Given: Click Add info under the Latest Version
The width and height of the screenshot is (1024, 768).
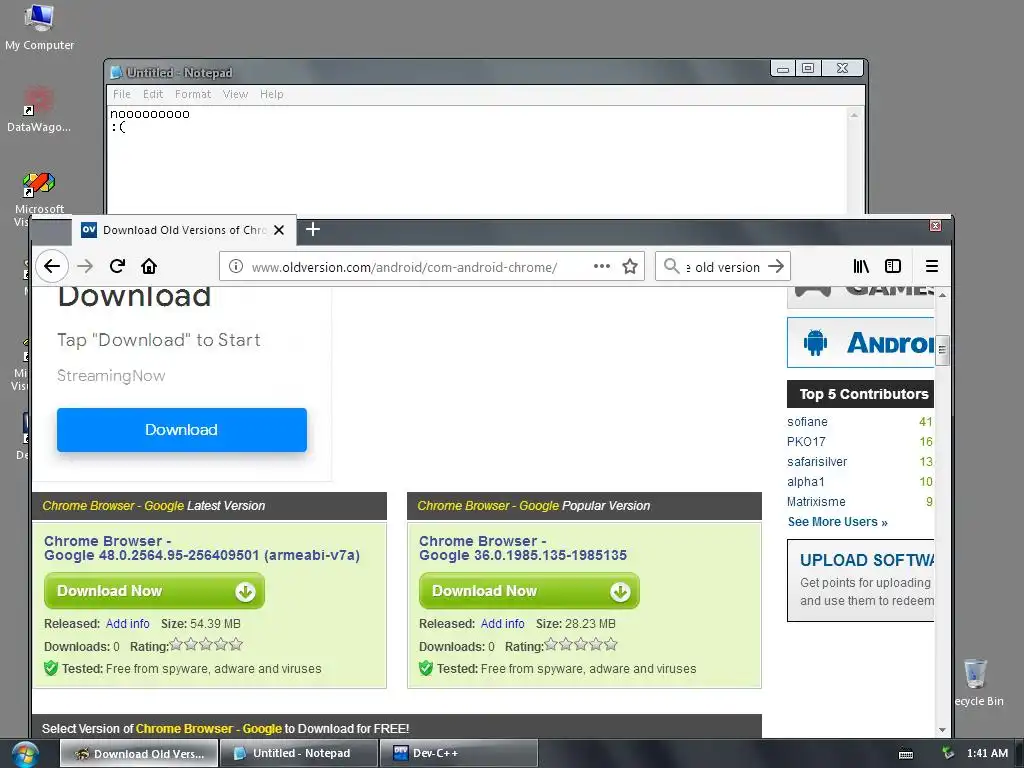Looking at the screenshot, I should click(127, 624).
